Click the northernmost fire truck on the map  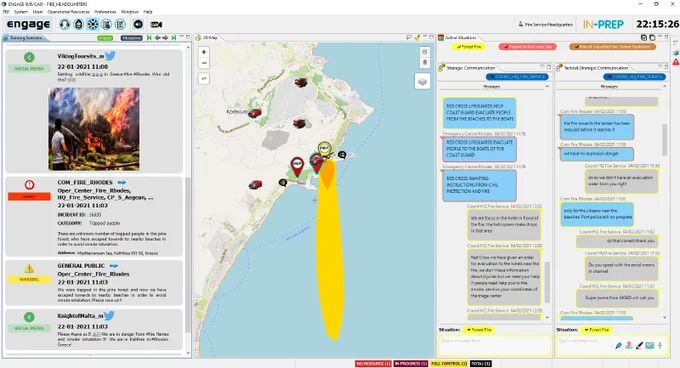[301, 82]
